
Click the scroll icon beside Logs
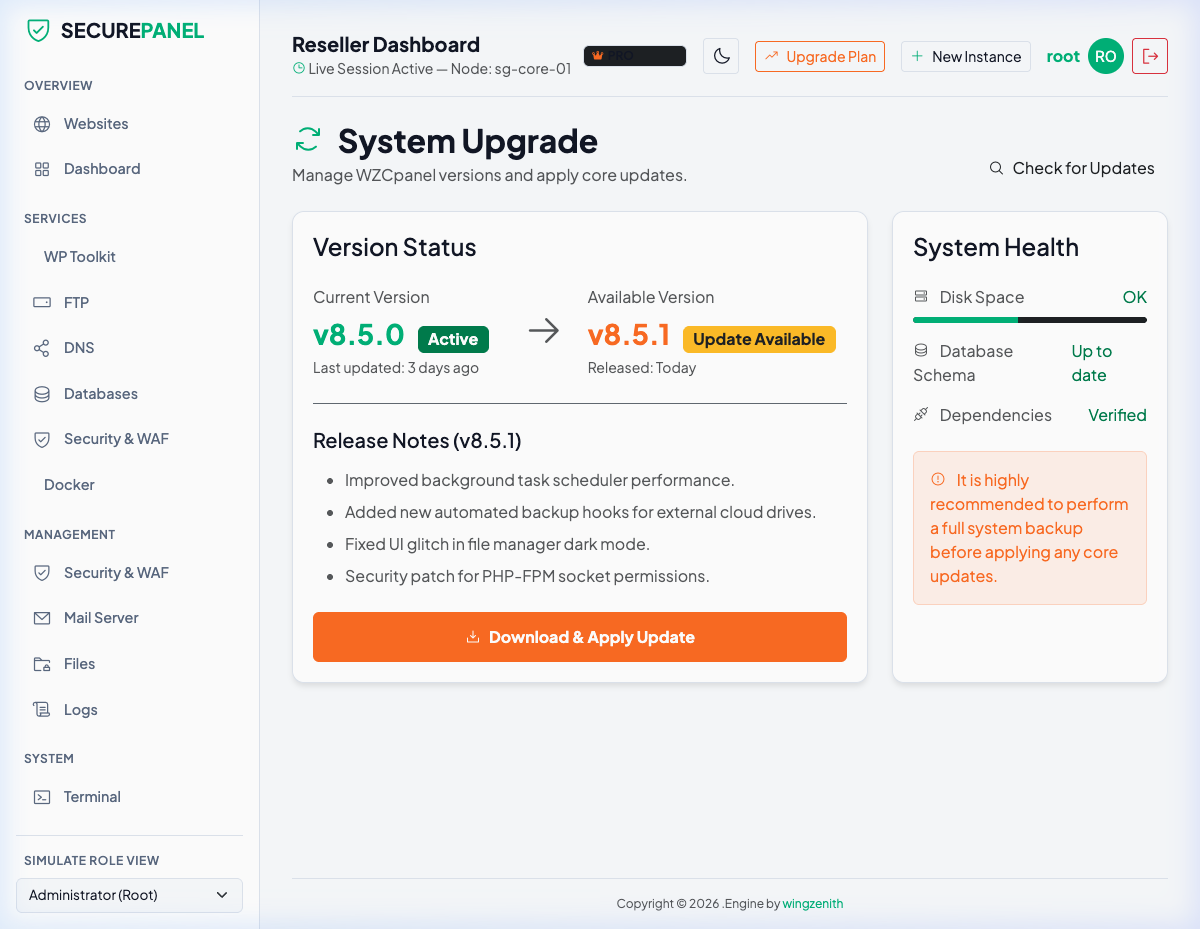[x=42, y=710]
